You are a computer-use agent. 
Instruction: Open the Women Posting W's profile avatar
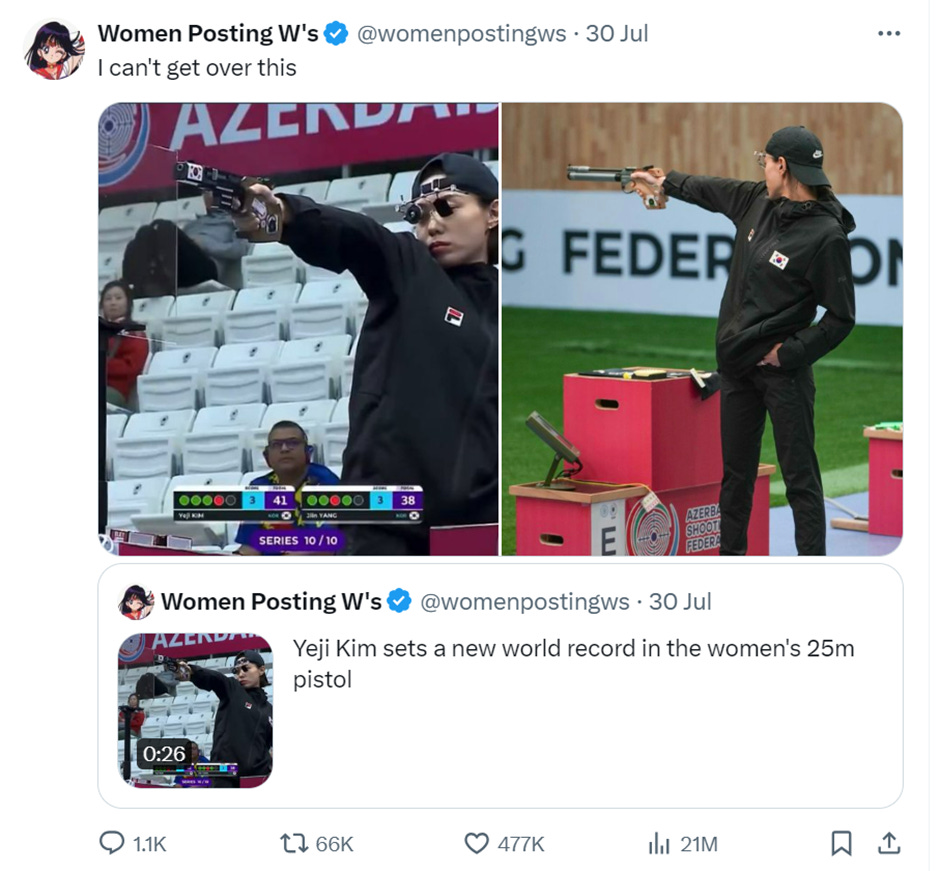click(54, 49)
